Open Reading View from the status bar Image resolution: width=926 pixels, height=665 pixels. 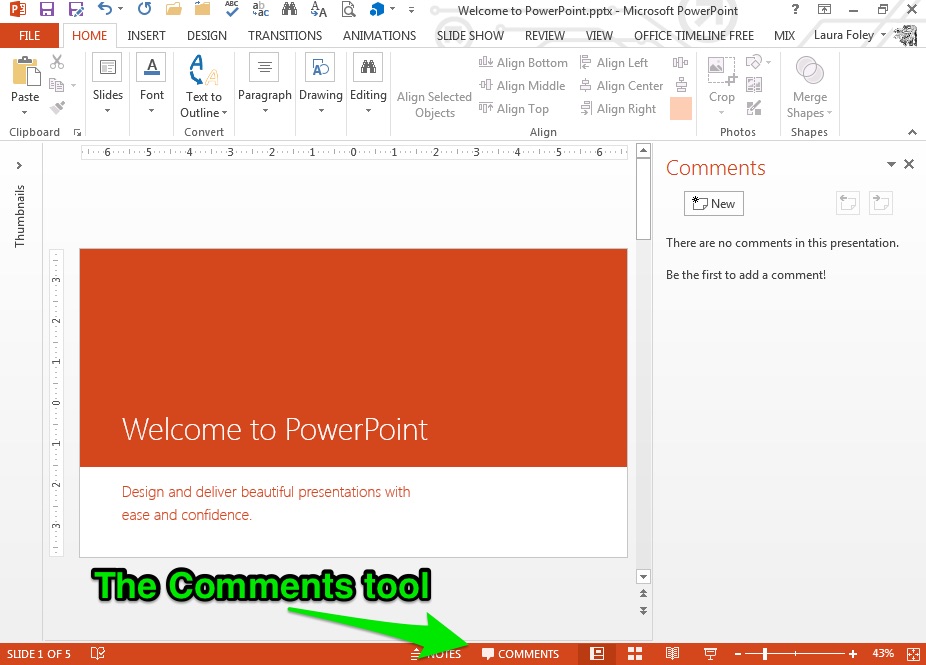(673, 653)
